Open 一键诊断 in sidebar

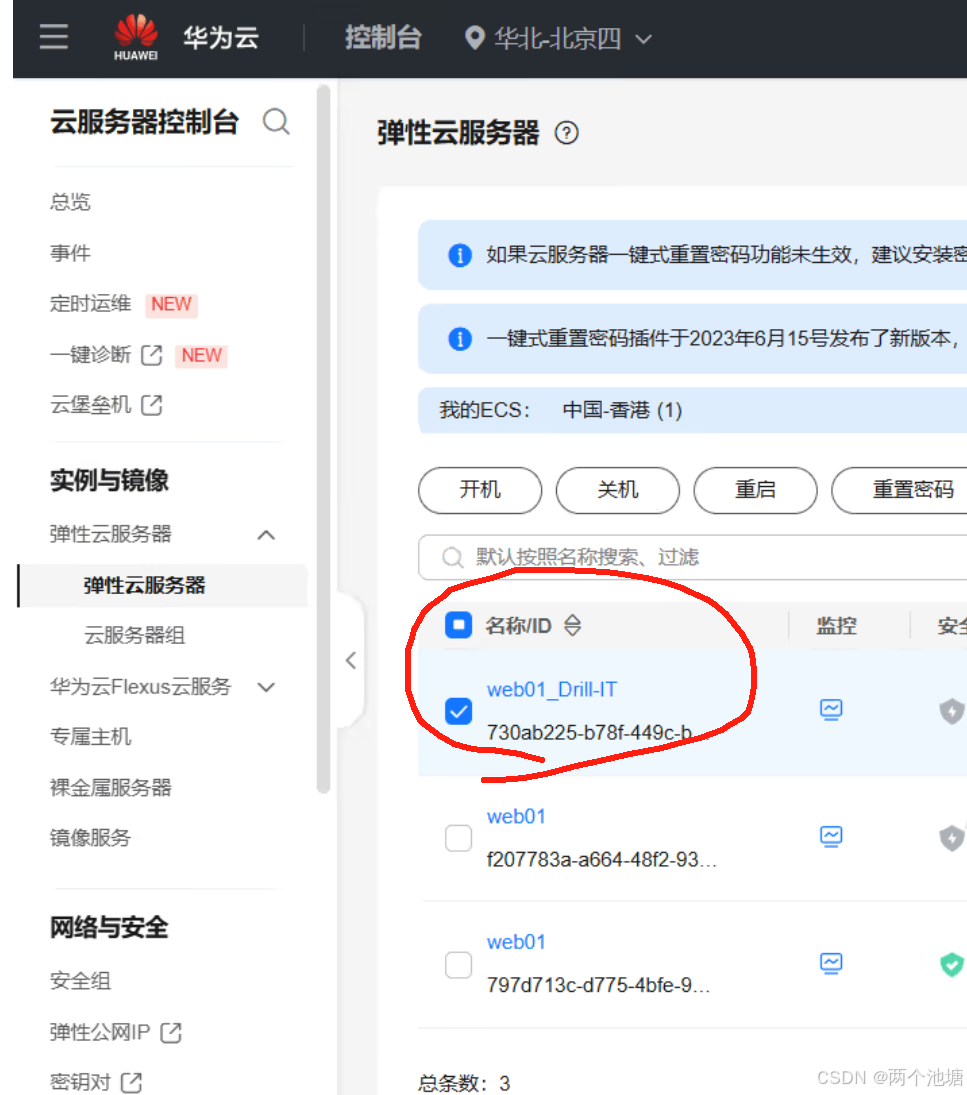[x=91, y=355]
